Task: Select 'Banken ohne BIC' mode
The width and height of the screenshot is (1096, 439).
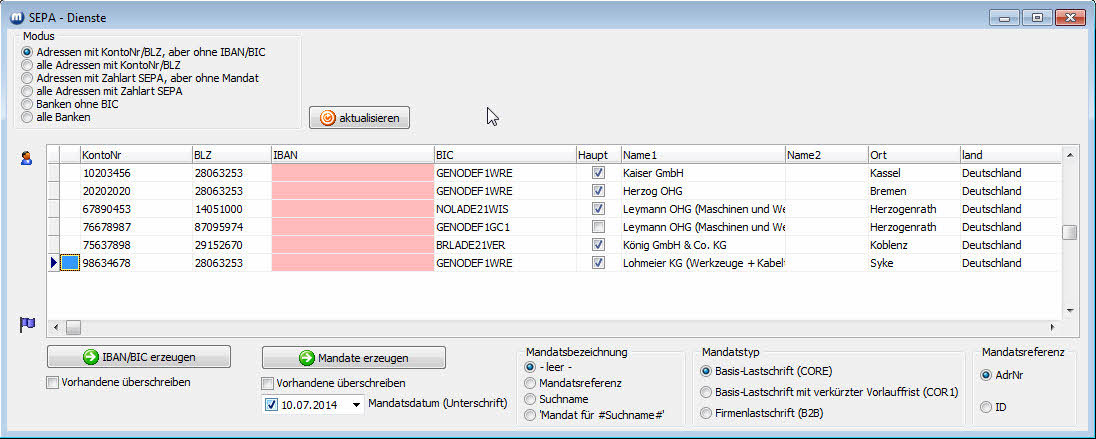Action: pos(27,104)
